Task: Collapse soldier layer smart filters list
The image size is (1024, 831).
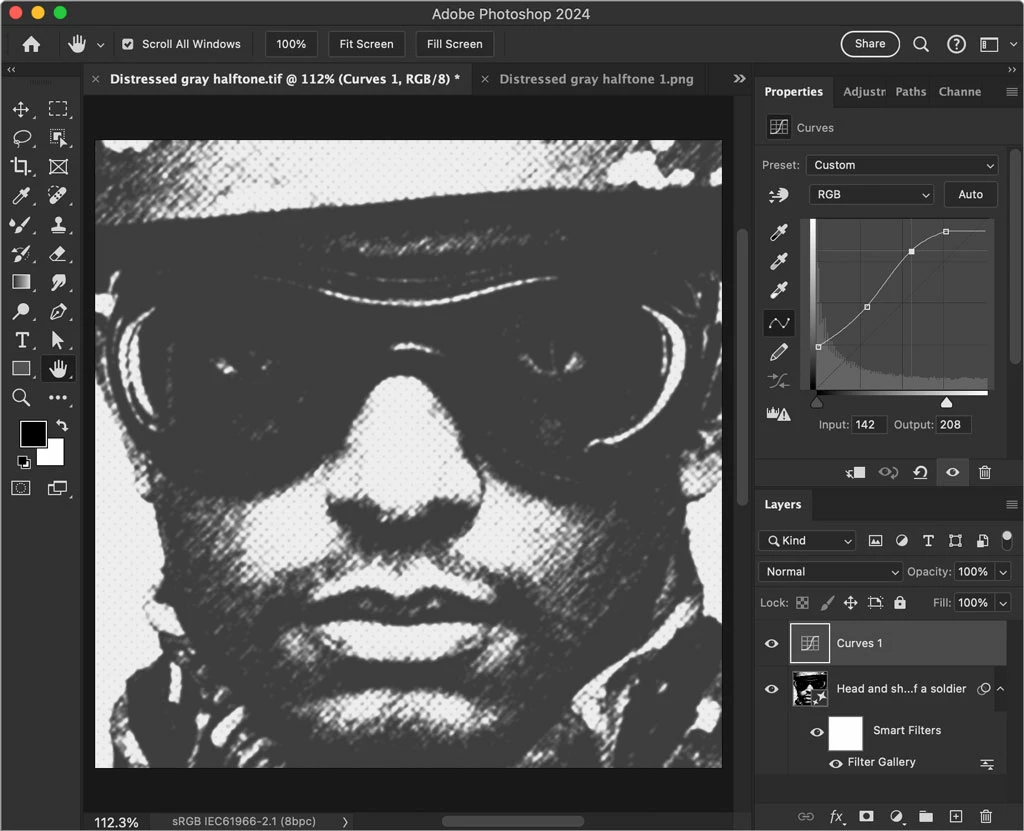Action: tap(1000, 689)
